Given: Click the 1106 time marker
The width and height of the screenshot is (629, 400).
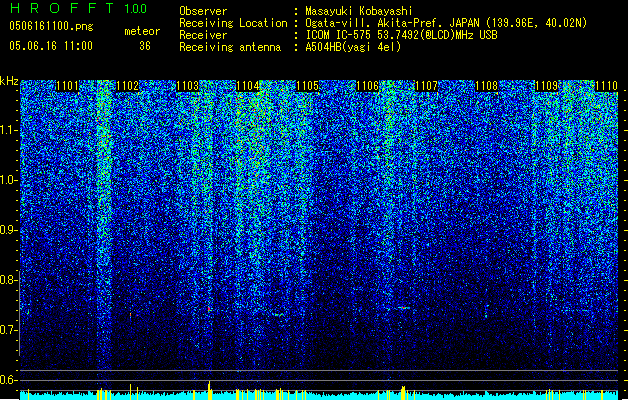Looking at the screenshot, I should coord(367,86).
